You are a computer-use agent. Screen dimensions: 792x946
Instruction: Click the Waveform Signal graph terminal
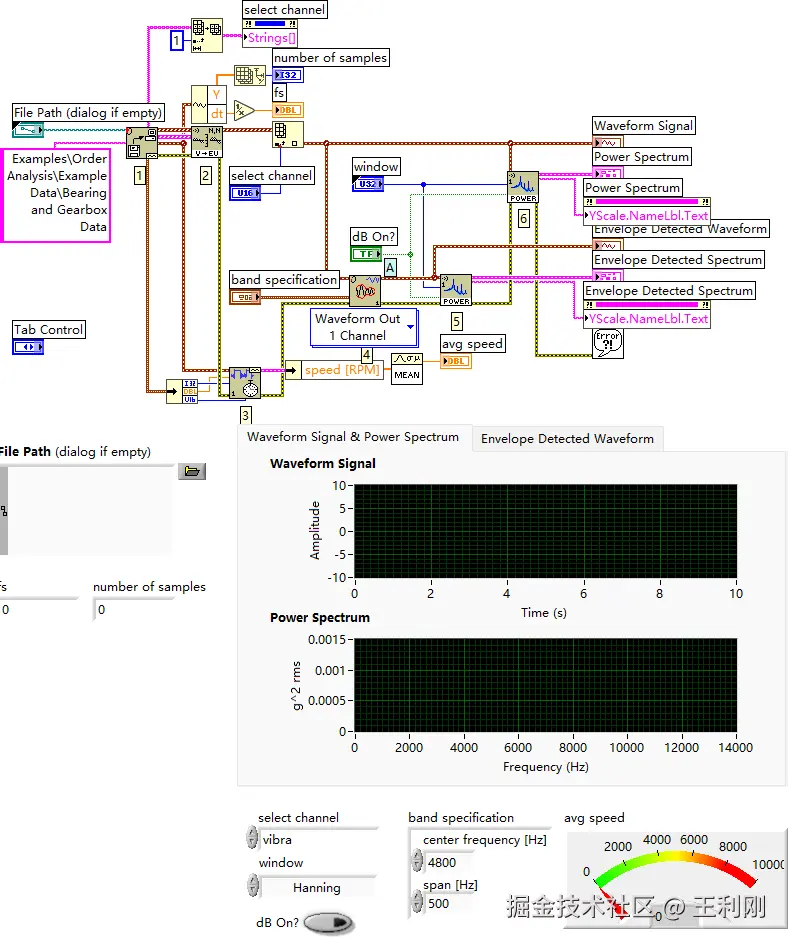click(608, 142)
